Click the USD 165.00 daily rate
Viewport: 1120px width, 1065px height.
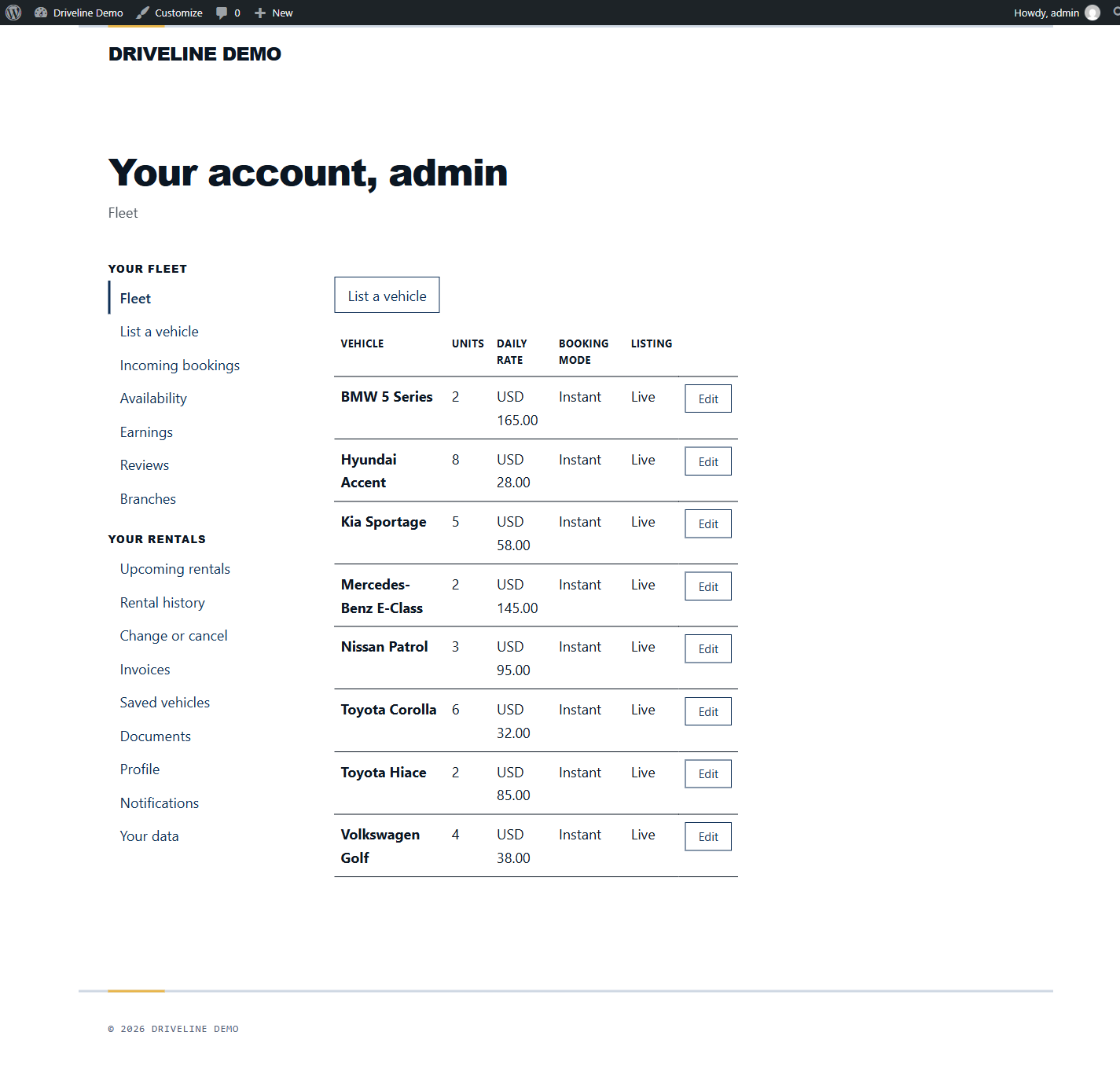click(517, 409)
